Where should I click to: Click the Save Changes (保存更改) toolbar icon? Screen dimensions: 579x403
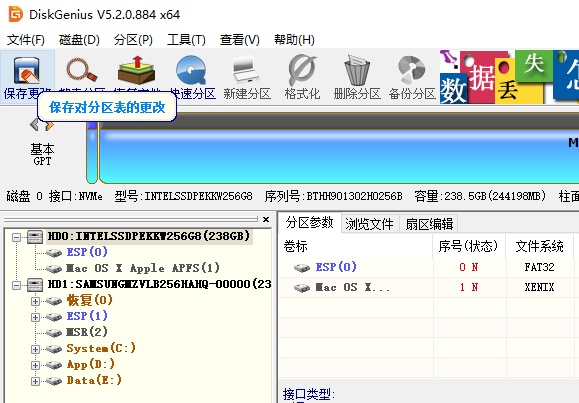tap(27, 70)
